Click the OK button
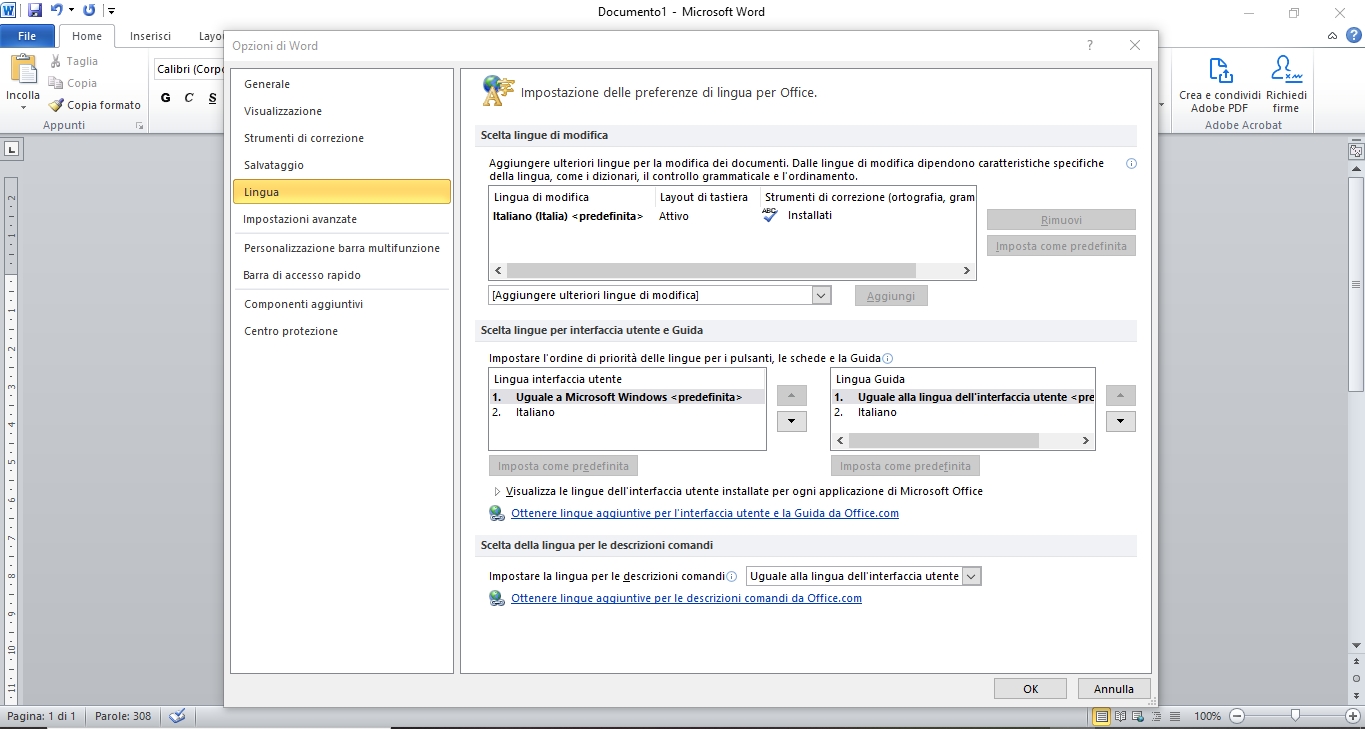Screen dimensions: 1365x729 point(1030,689)
